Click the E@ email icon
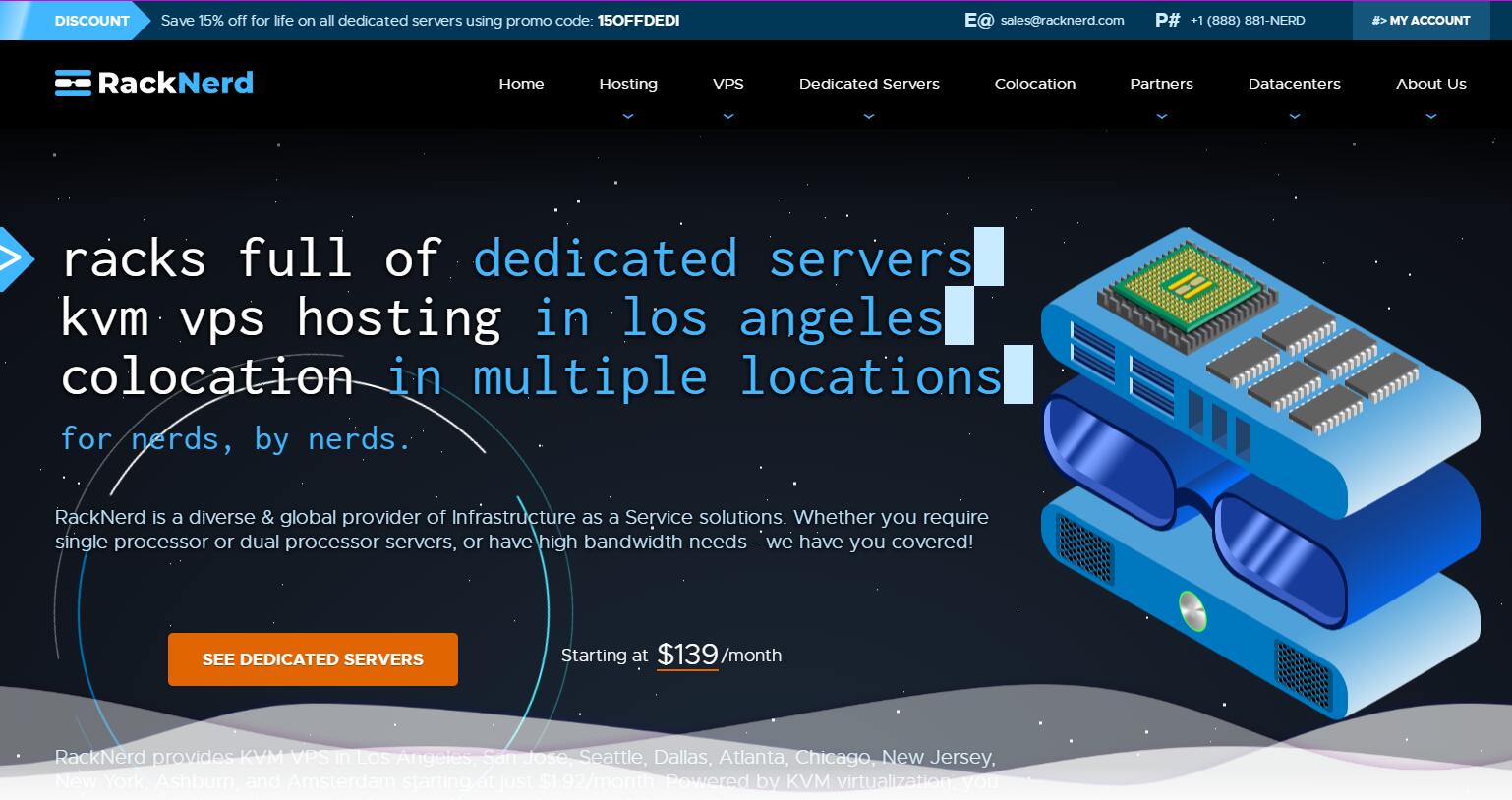The height and width of the screenshot is (800, 1512). pos(979,20)
